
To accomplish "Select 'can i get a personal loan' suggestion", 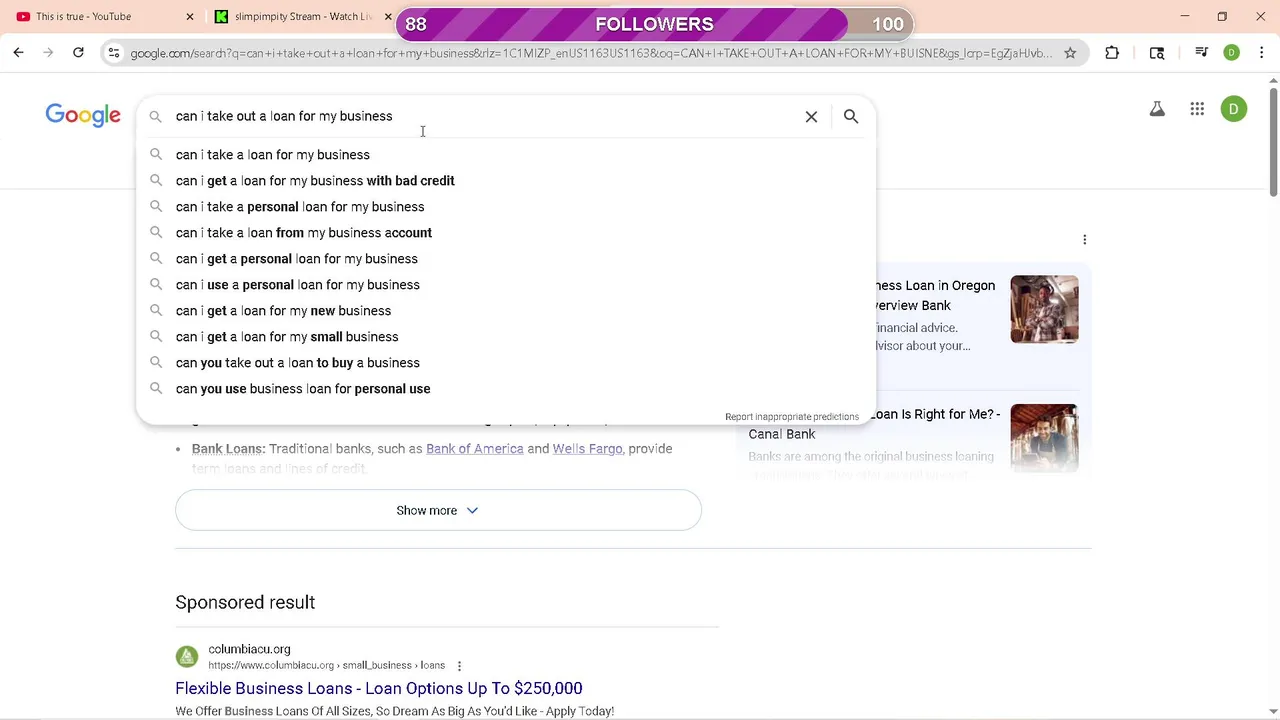I will click(x=297, y=259).
